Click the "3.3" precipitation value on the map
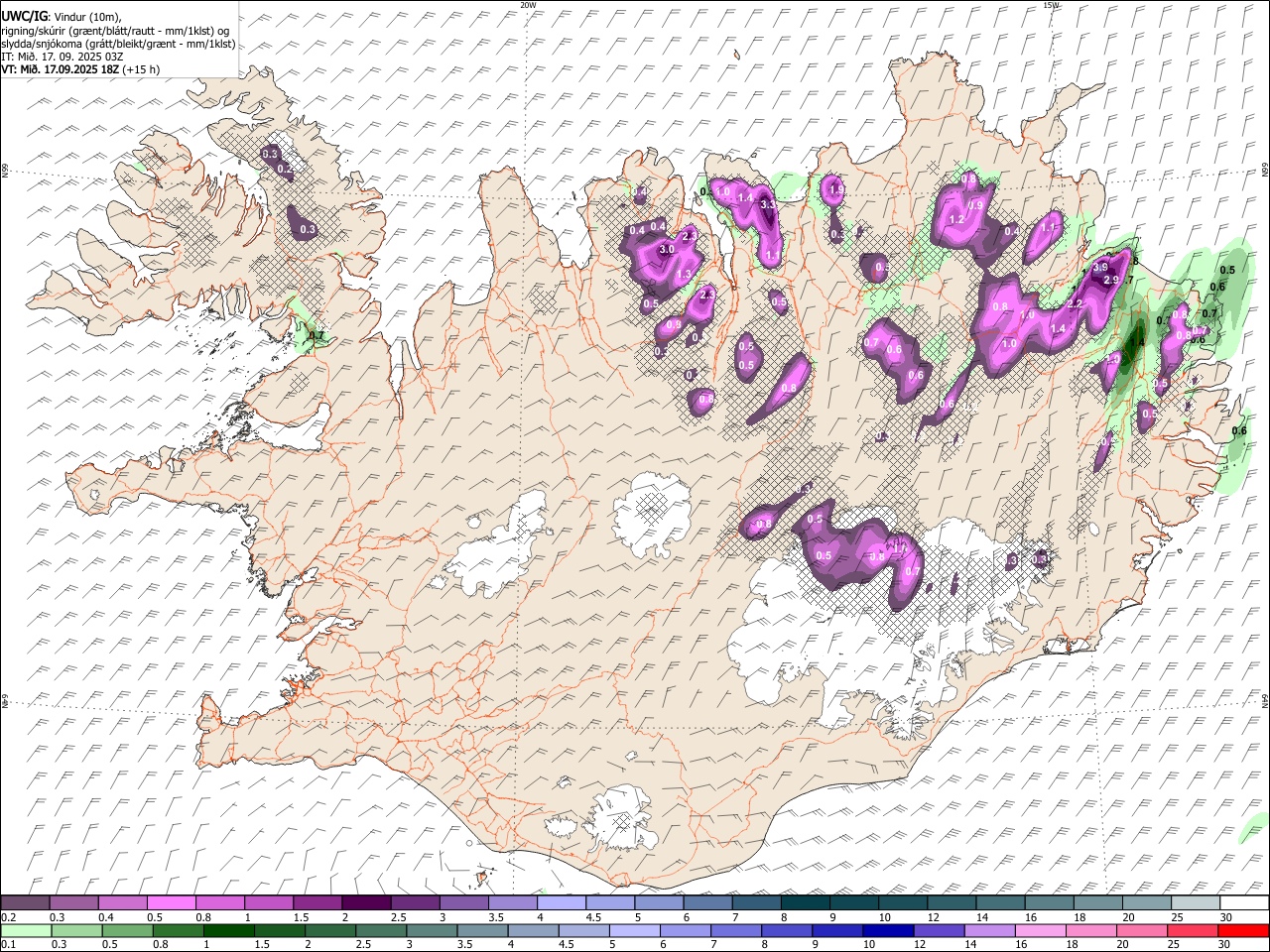 pyautogui.click(x=768, y=204)
